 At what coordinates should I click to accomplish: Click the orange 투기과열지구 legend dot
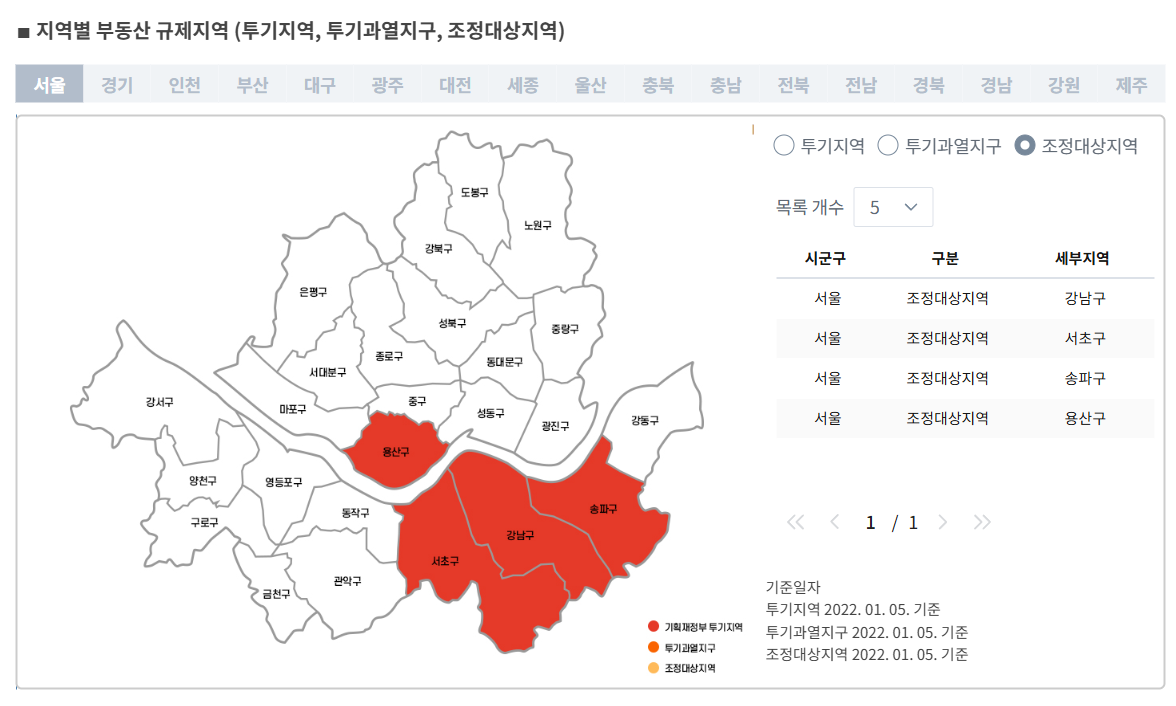pos(653,645)
